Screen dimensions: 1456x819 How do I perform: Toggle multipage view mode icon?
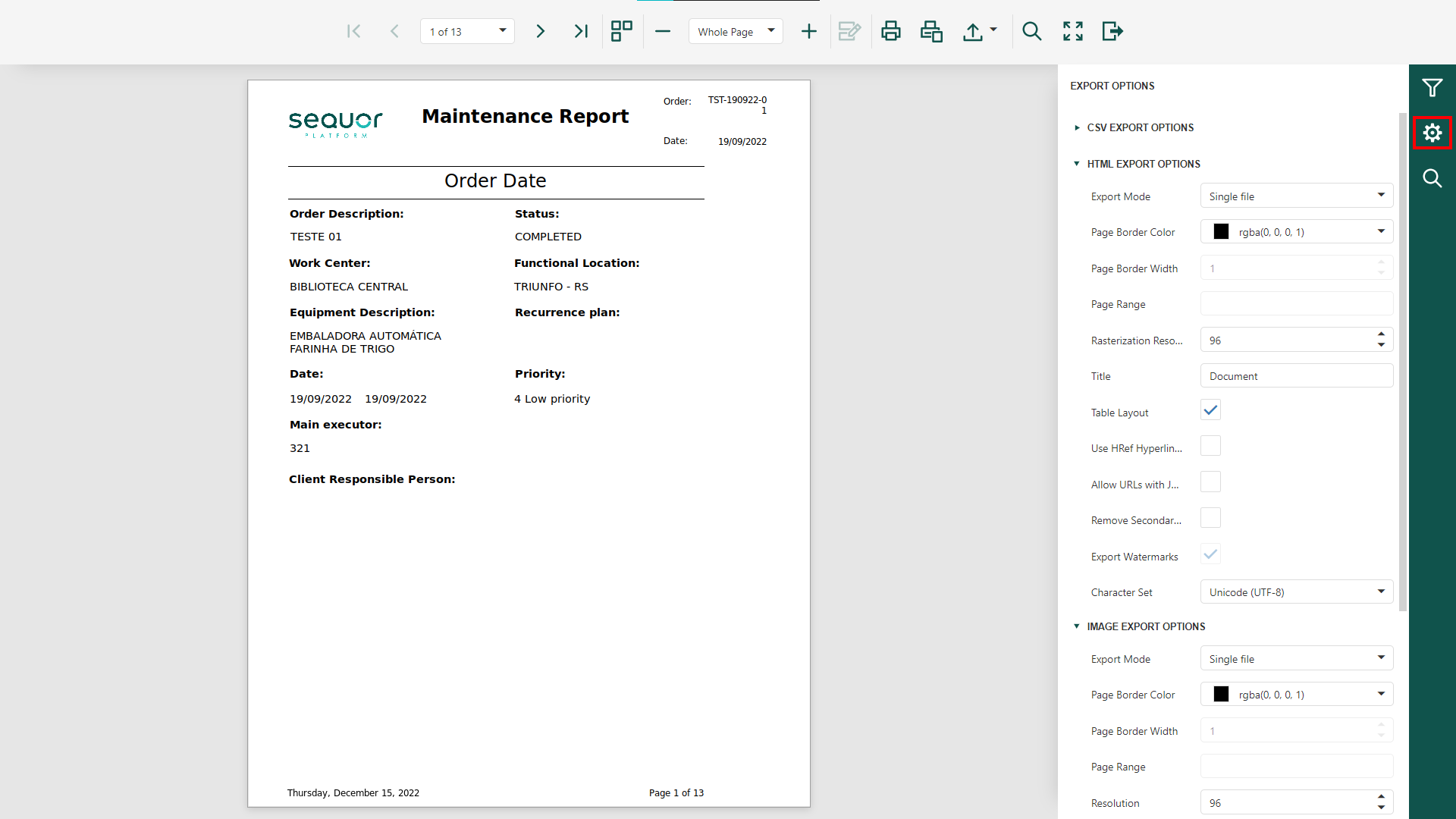click(x=622, y=31)
